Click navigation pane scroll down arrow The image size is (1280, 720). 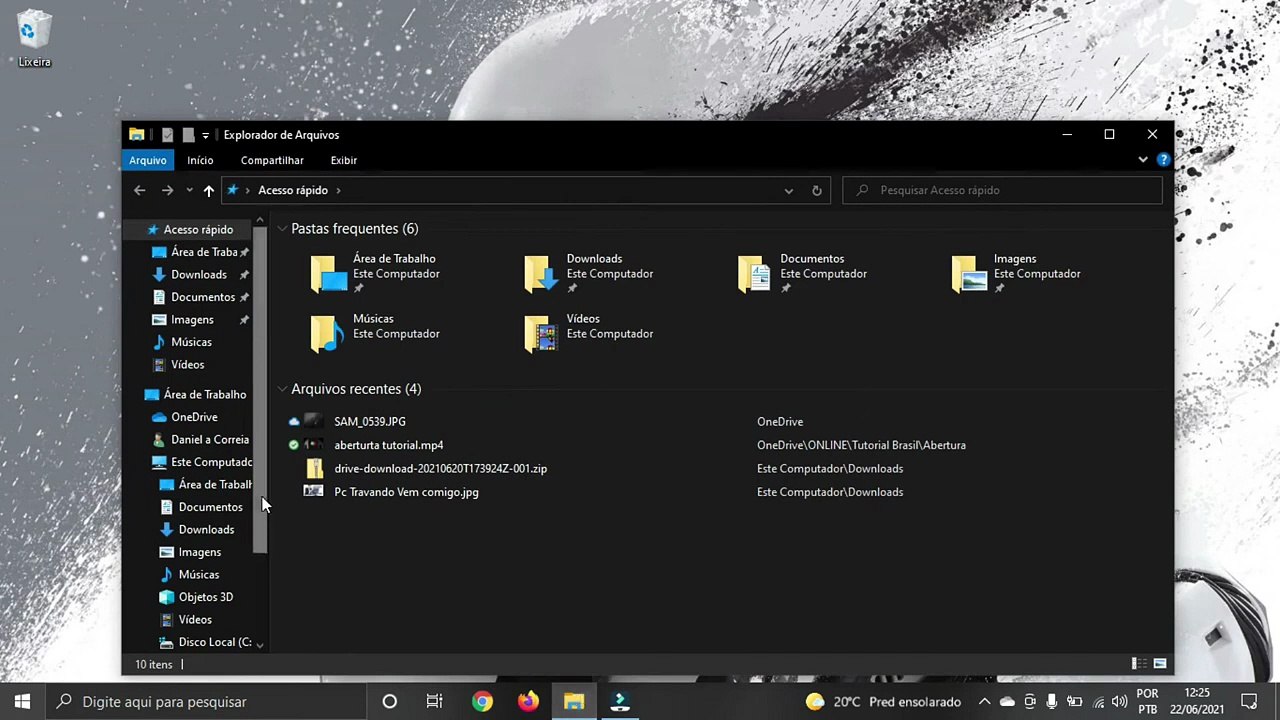click(260, 645)
